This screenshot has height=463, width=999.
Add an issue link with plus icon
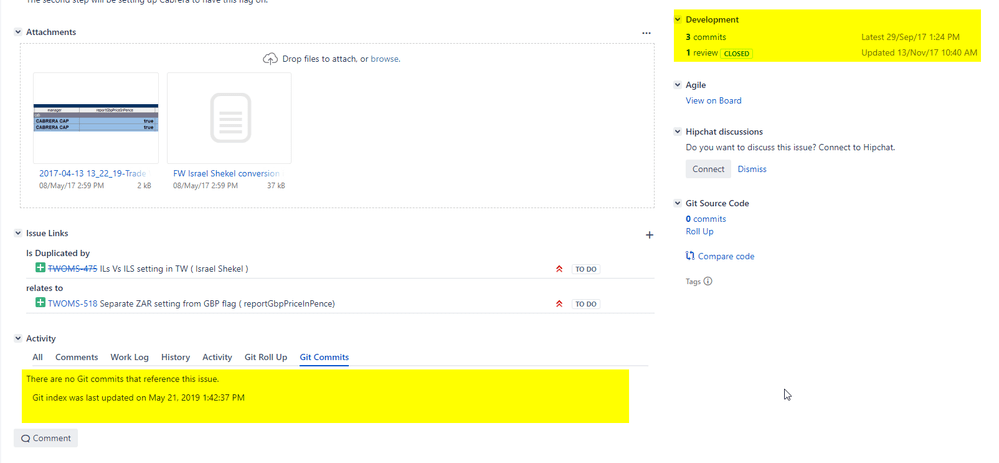pyautogui.click(x=649, y=235)
